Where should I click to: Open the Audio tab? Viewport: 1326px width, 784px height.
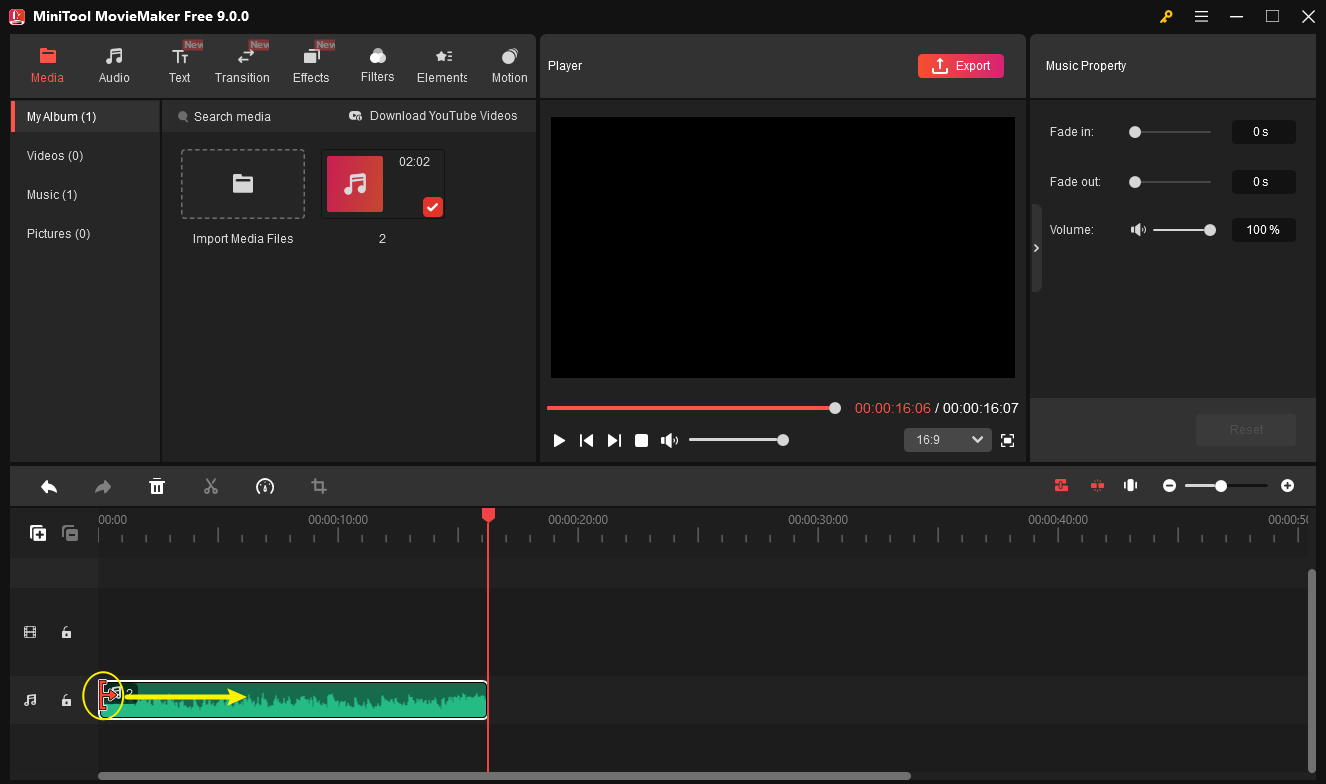pyautogui.click(x=114, y=65)
